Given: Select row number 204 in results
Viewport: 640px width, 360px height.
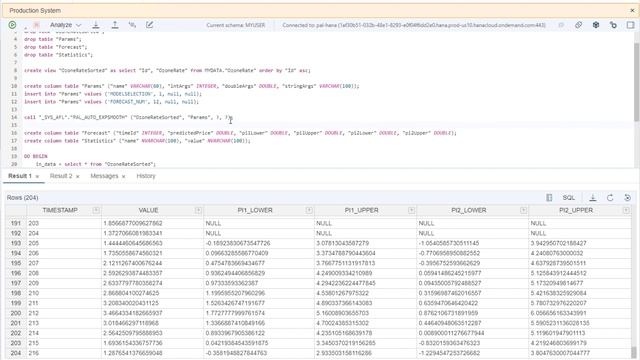Looking at the screenshot, I should 16,353.
